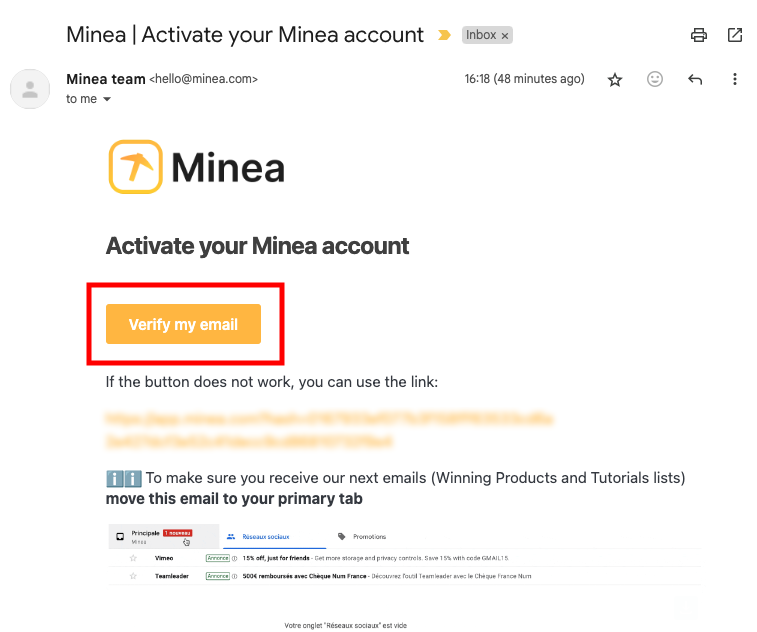Screen dimensions: 757x632
Task: Expand the "to me" recipient details
Action: pos(107,100)
